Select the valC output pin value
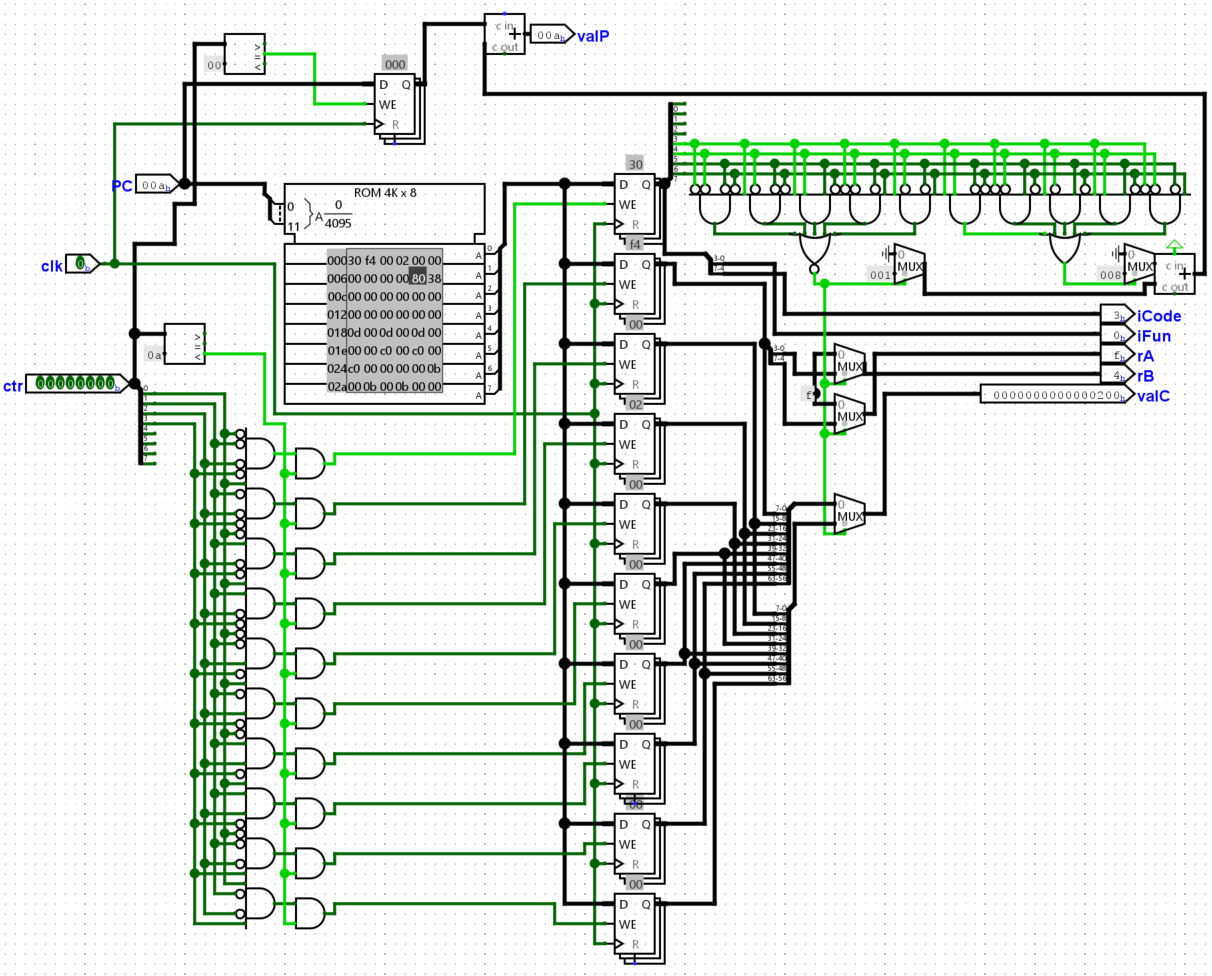Image resolution: width=1212 pixels, height=976 pixels. (x=1057, y=395)
